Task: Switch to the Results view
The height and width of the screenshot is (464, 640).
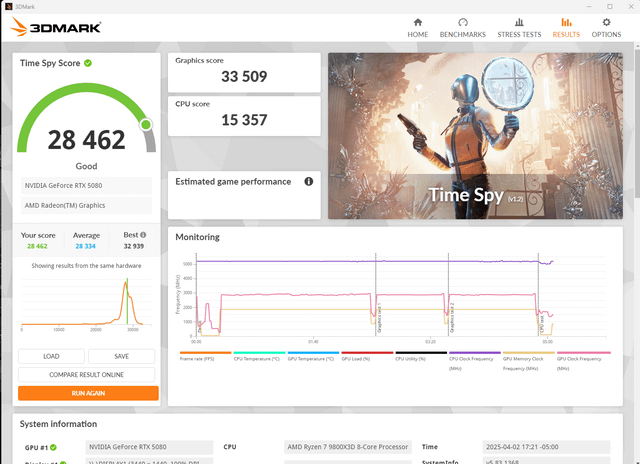Action: pos(566,27)
